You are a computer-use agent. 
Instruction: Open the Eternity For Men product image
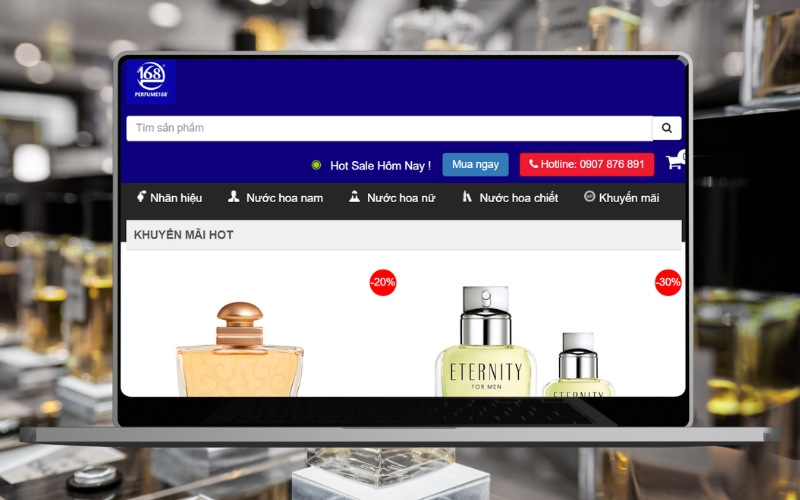click(x=526, y=341)
